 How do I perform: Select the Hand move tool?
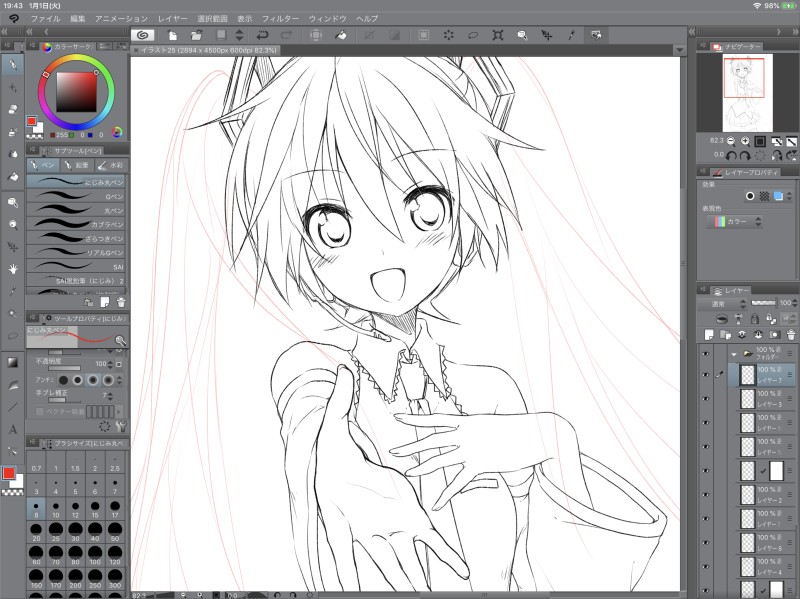13,269
